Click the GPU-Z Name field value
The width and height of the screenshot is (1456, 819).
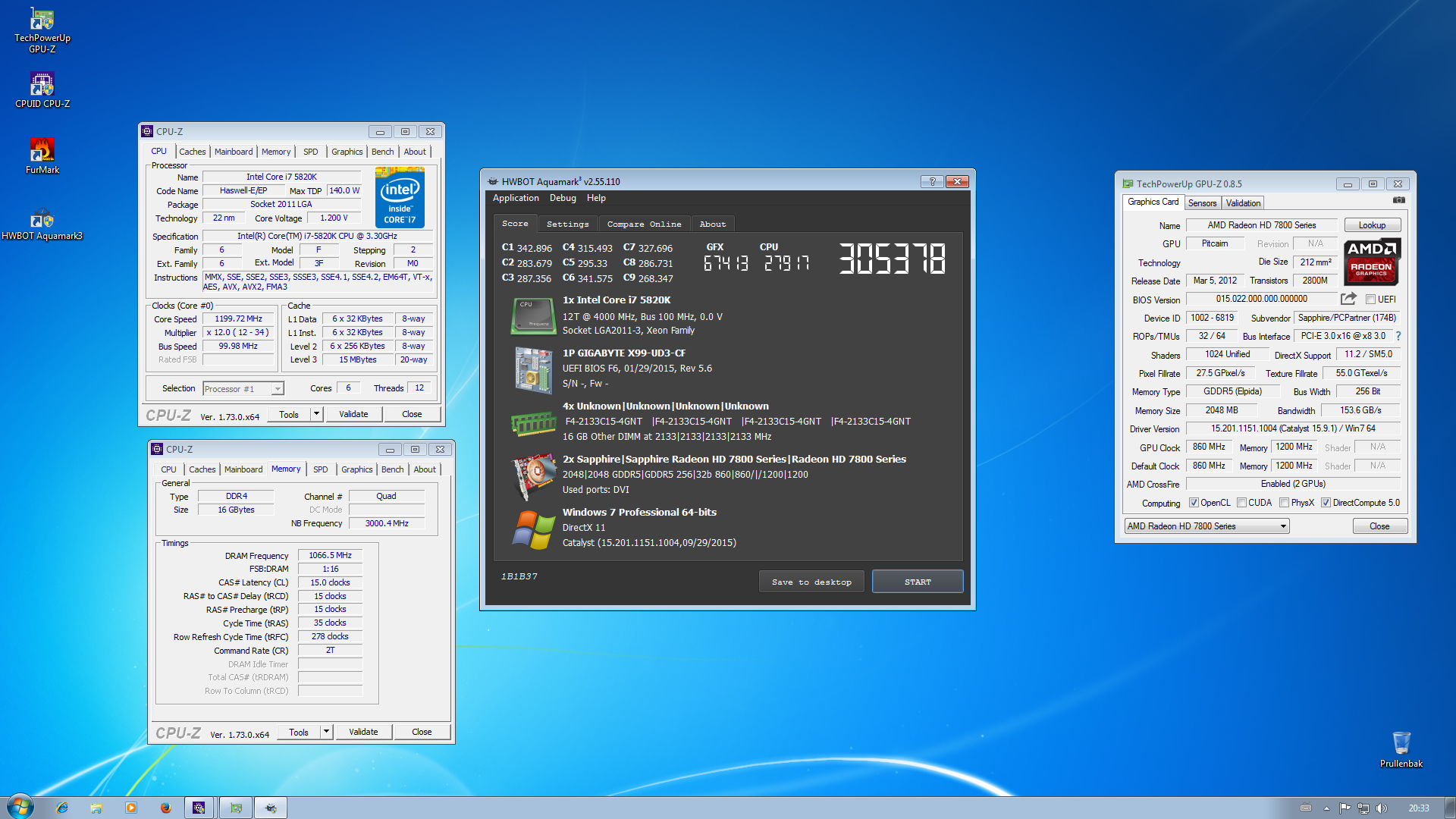tap(1262, 225)
